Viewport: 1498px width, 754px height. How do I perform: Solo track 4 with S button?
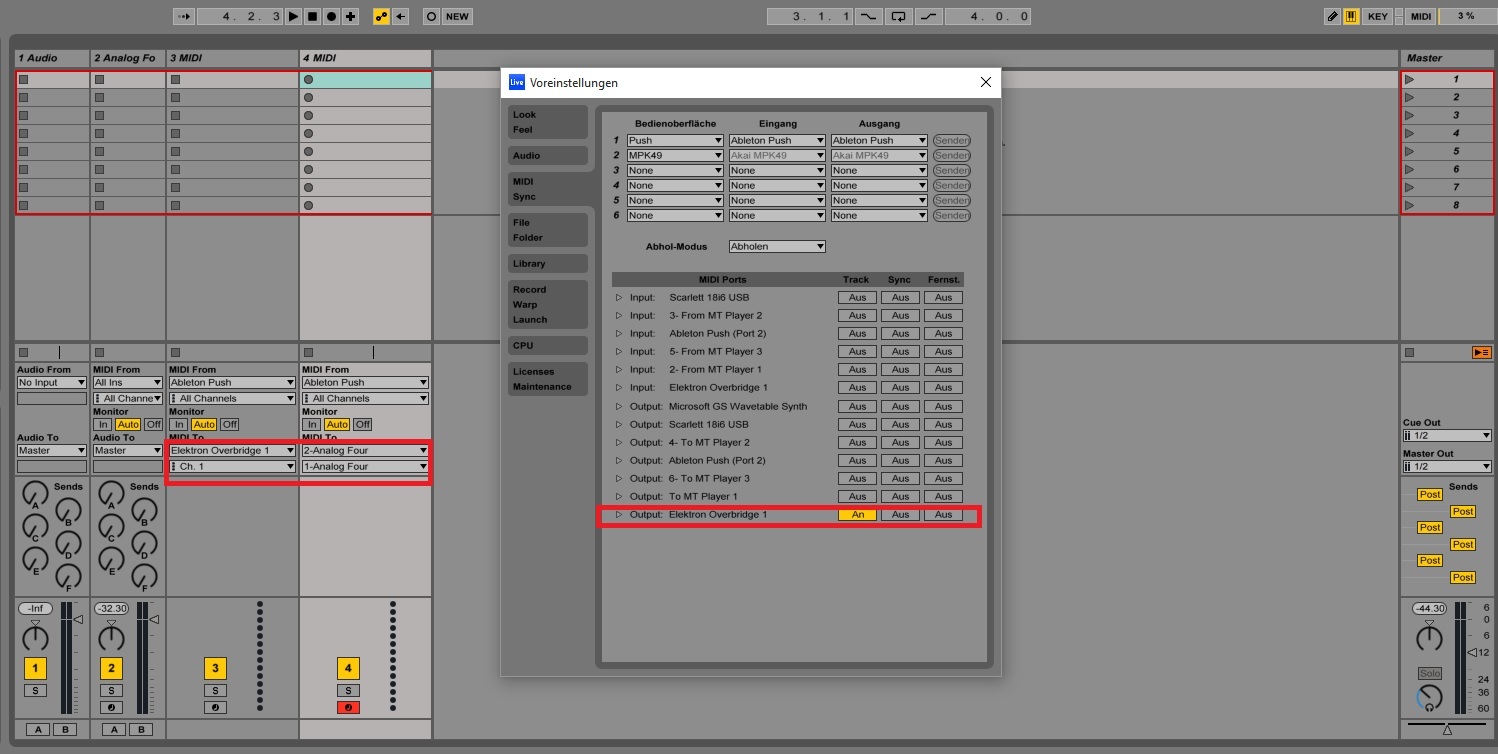tap(348, 690)
